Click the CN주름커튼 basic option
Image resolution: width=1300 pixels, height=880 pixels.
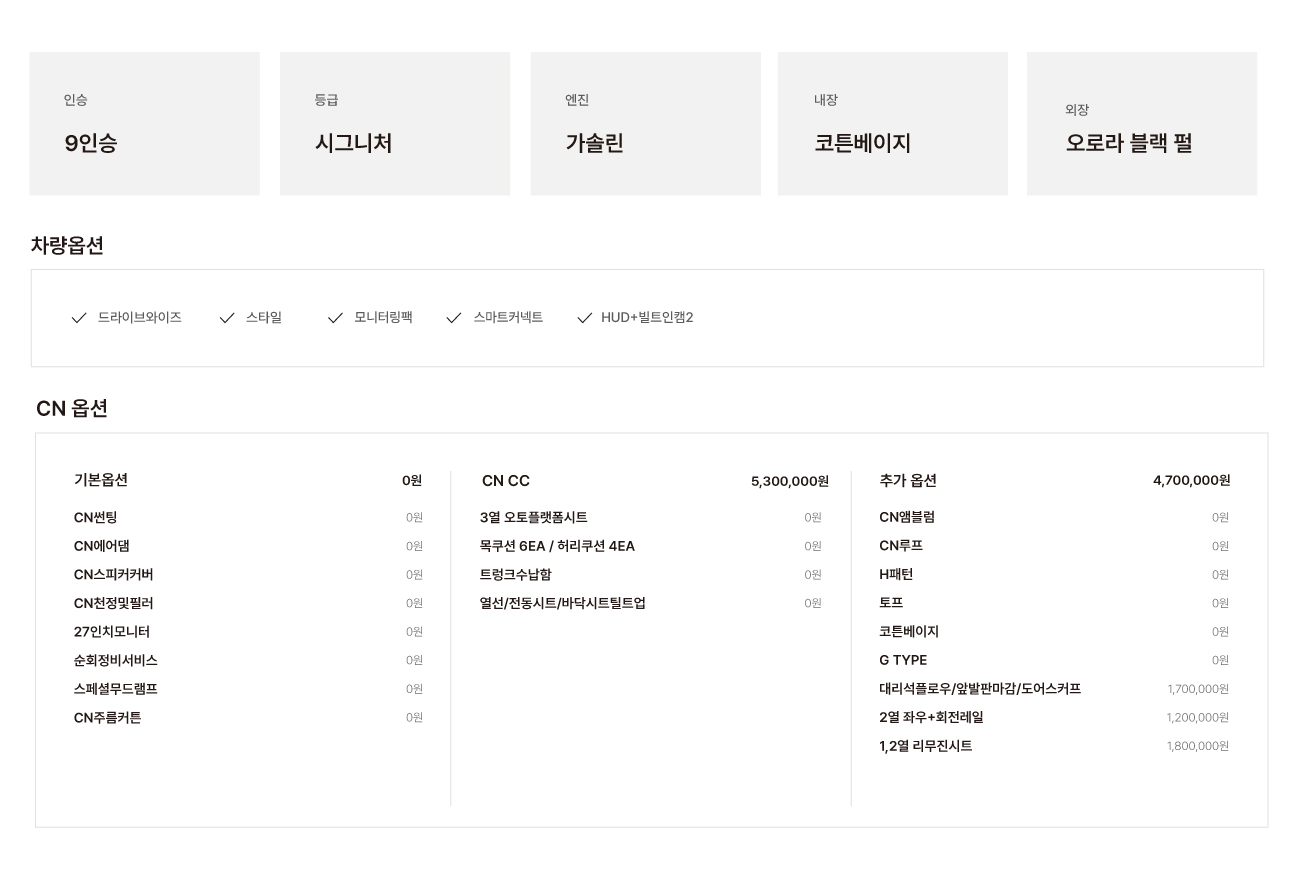[x=108, y=718]
